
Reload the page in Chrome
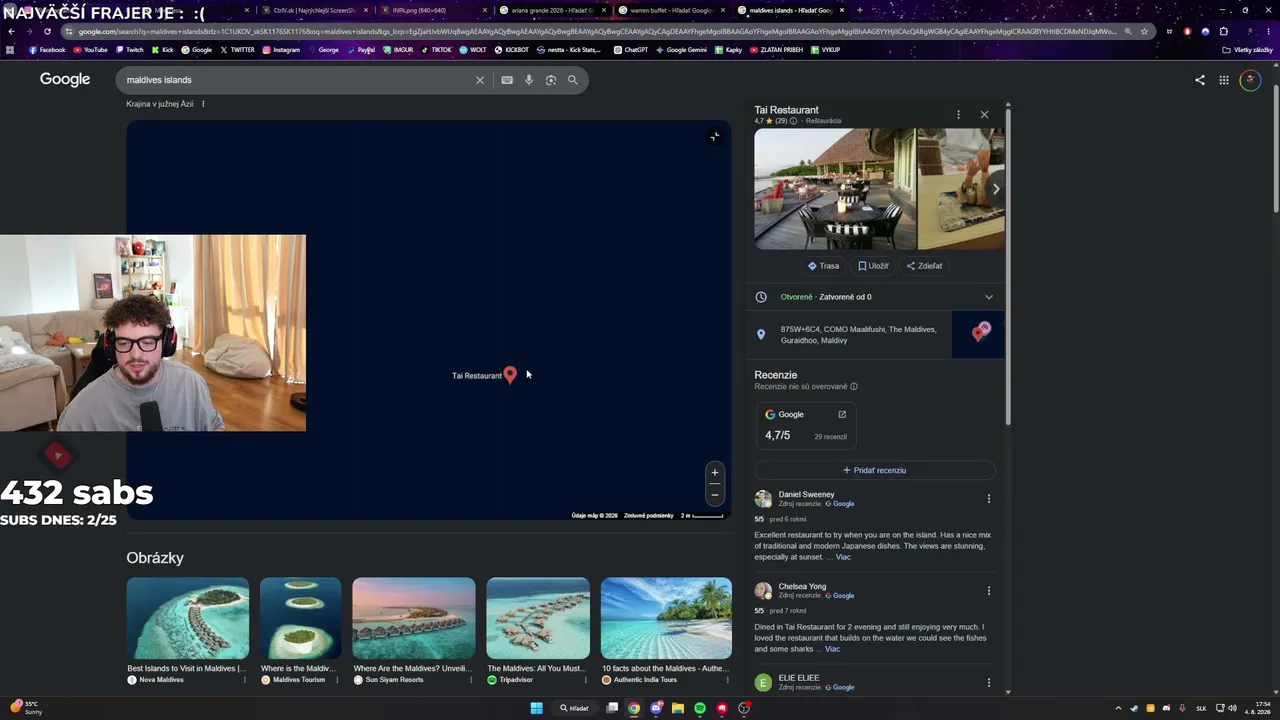pos(47,31)
